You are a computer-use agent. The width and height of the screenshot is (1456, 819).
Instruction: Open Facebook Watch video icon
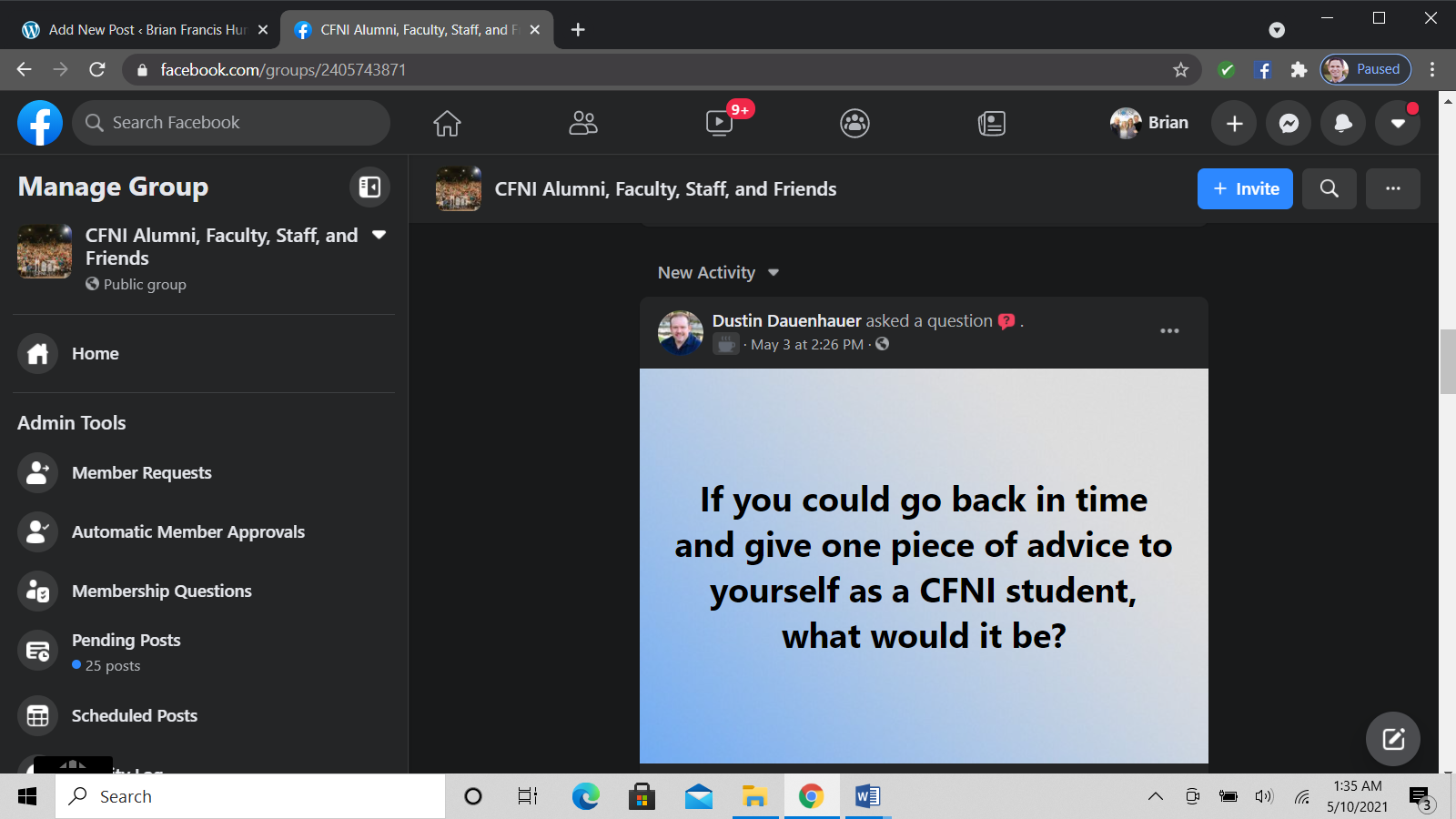719,123
